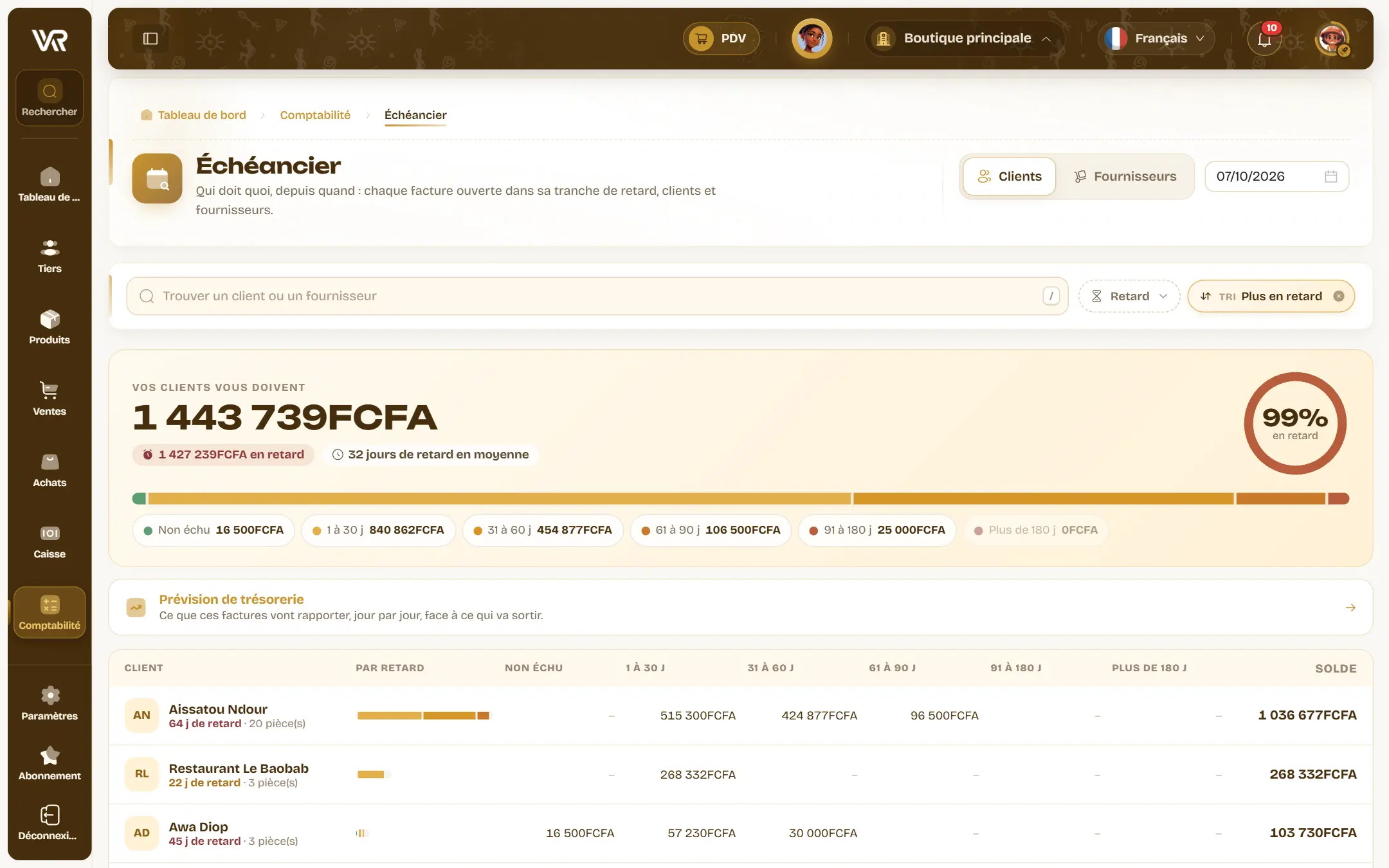Toggle the sidebar collapse icon

tap(150, 39)
